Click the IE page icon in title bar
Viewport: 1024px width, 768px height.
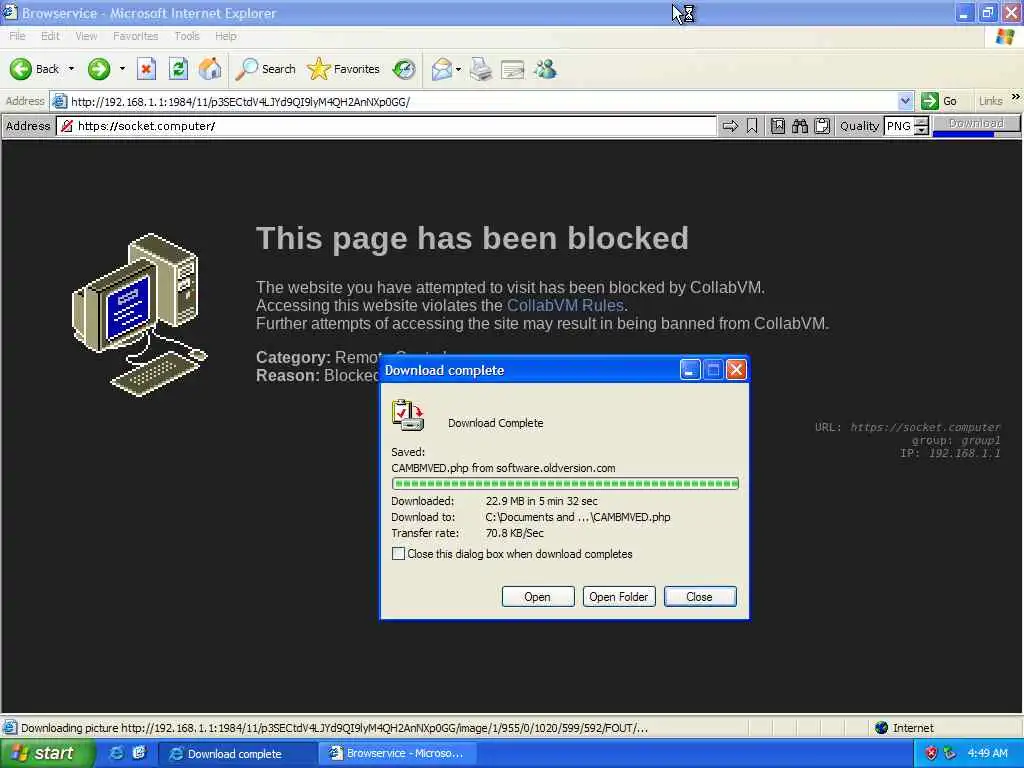[x=10, y=12]
